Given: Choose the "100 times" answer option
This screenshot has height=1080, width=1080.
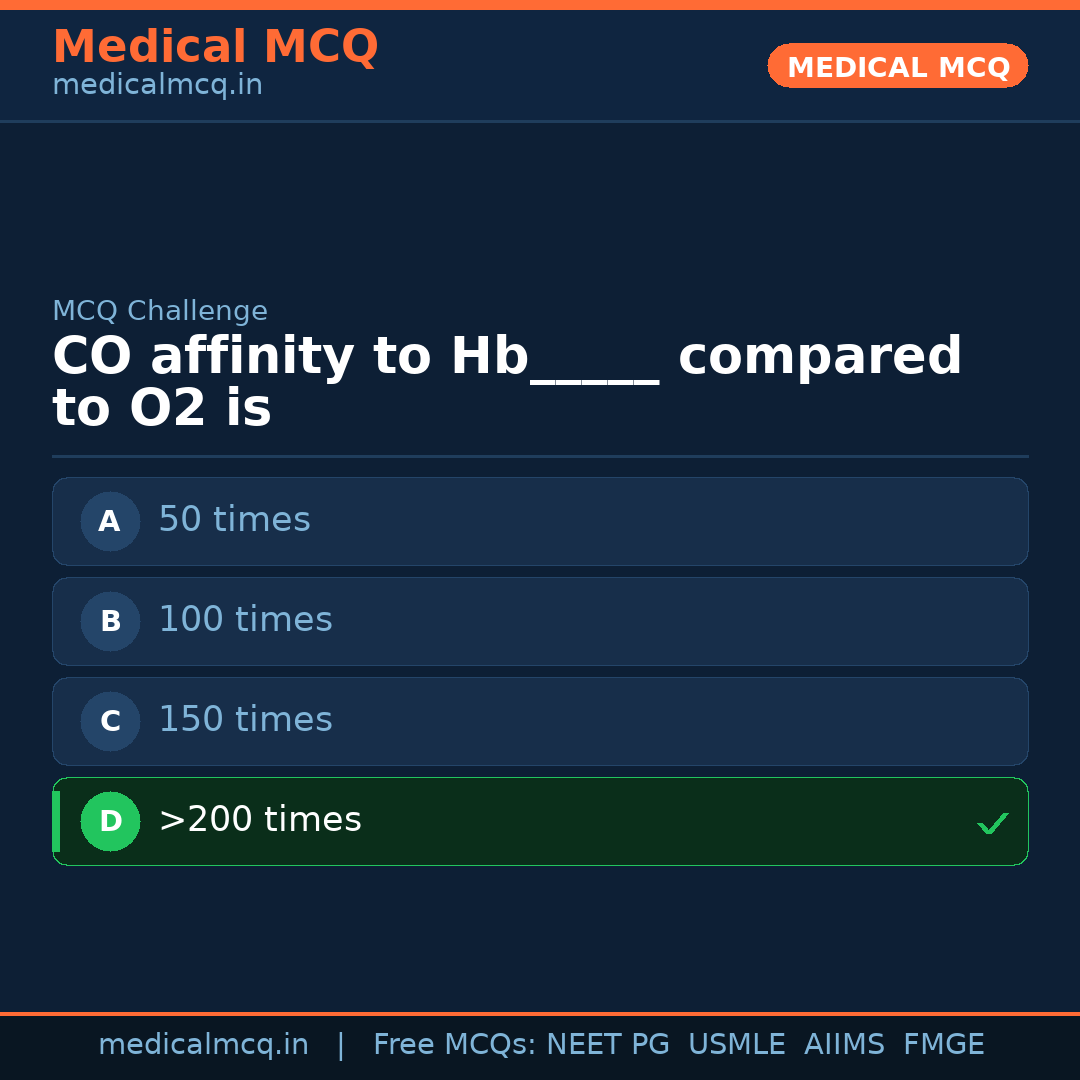Looking at the screenshot, I should pos(540,621).
